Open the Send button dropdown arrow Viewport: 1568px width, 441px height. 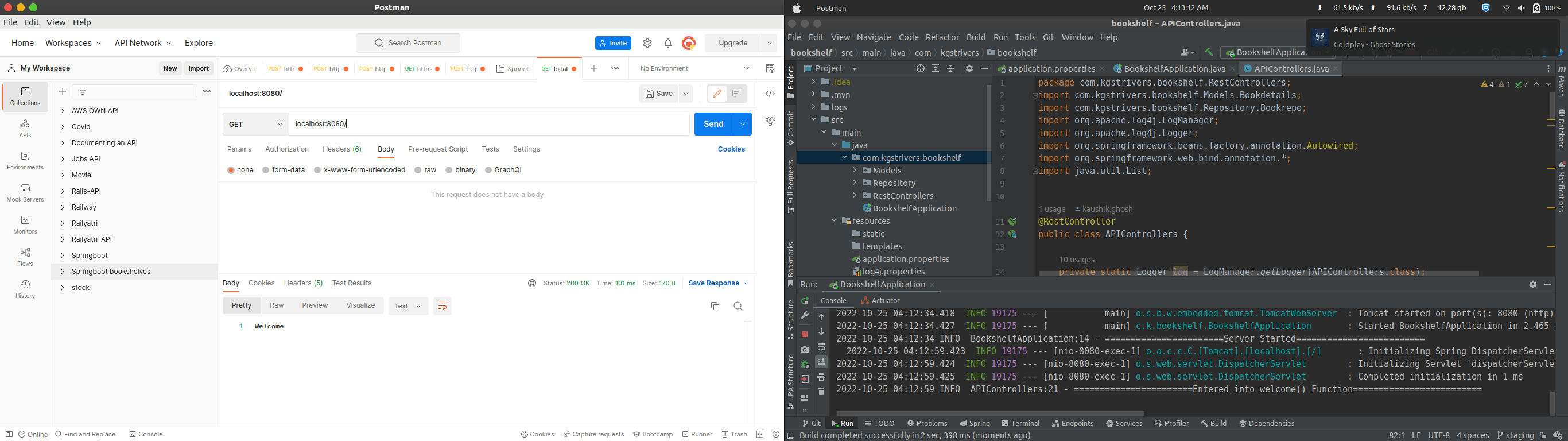click(743, 124)
